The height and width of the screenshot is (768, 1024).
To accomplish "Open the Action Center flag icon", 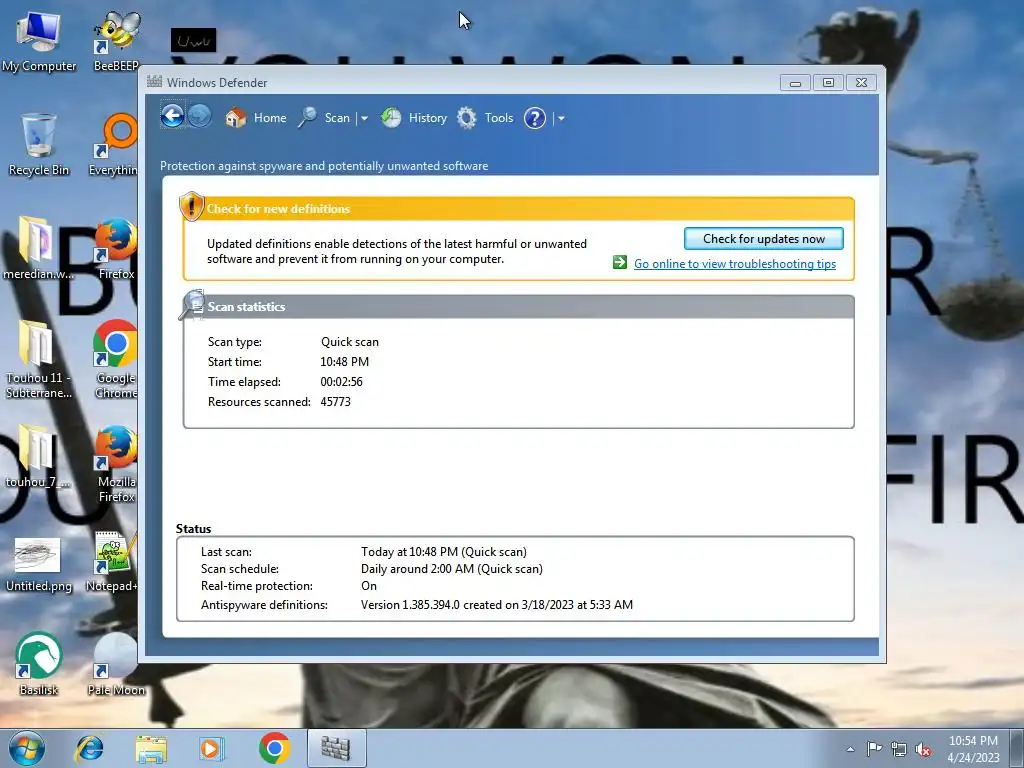I will click(x=874, y=749).
